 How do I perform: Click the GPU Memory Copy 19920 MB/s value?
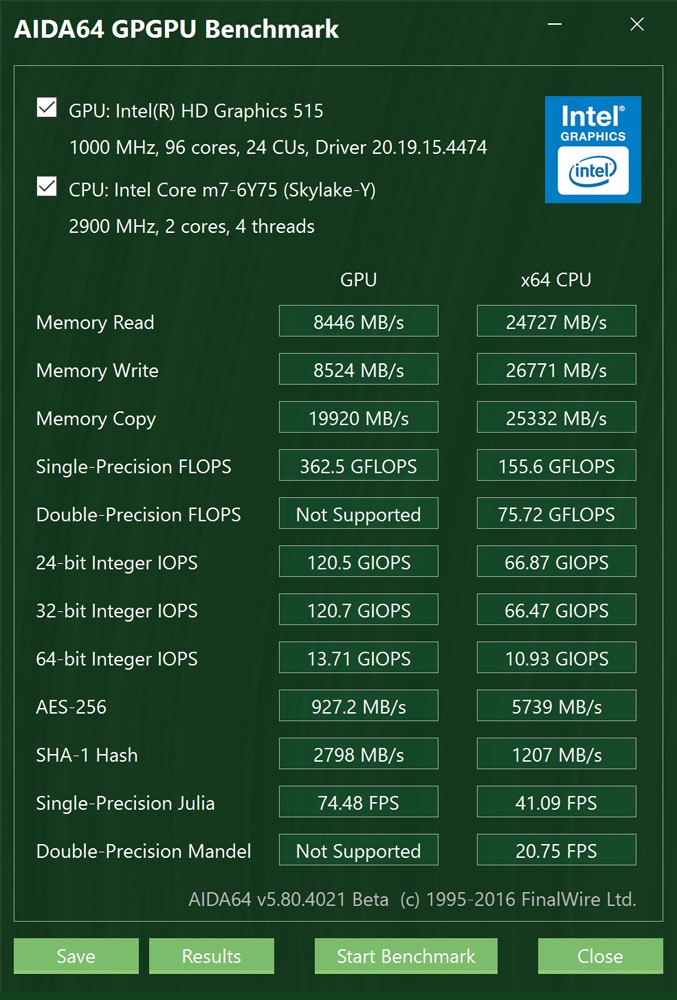(358, 418)
